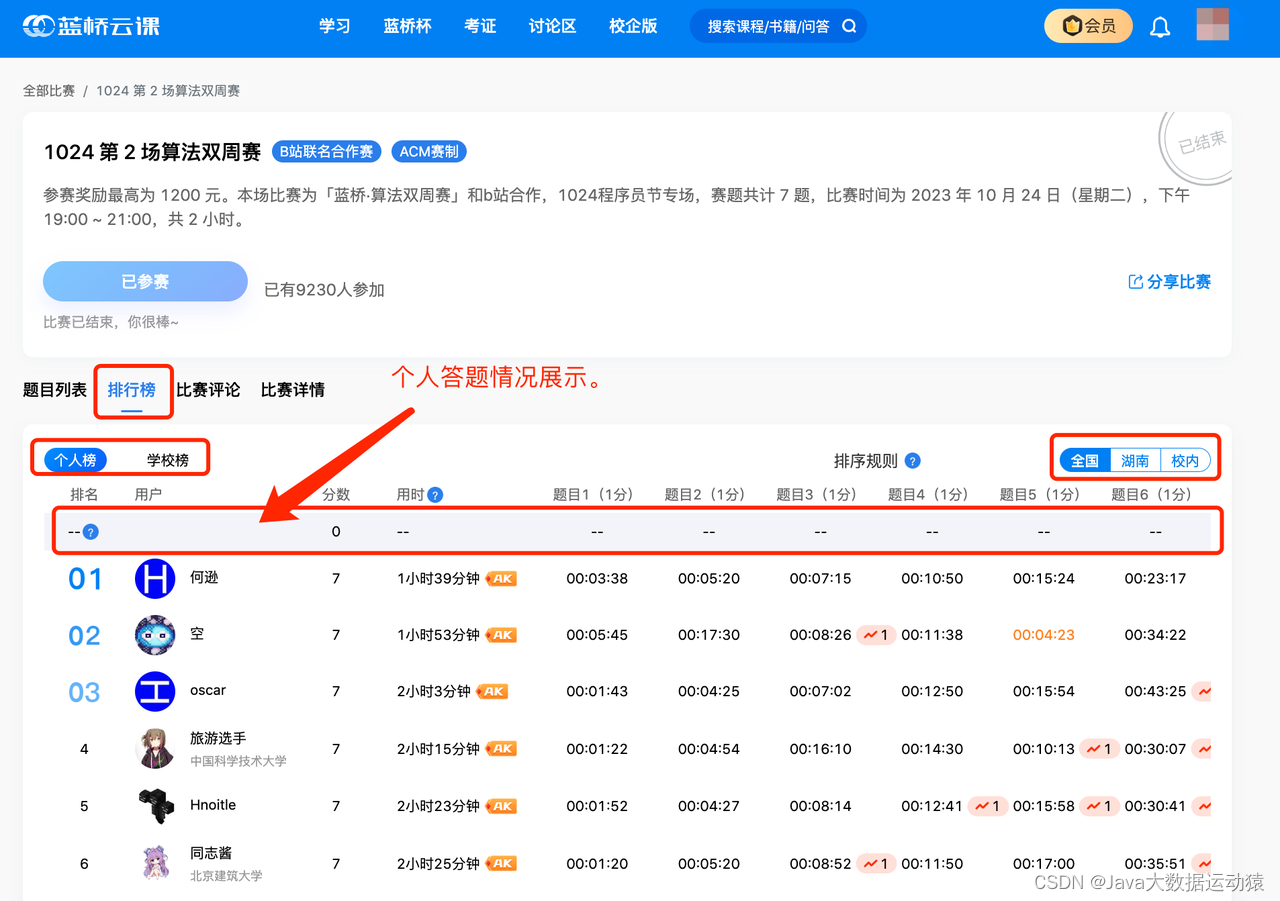1280x901 pixels.
Task: Click 1小时39分钟 time cell
Action: coord(438,579)
